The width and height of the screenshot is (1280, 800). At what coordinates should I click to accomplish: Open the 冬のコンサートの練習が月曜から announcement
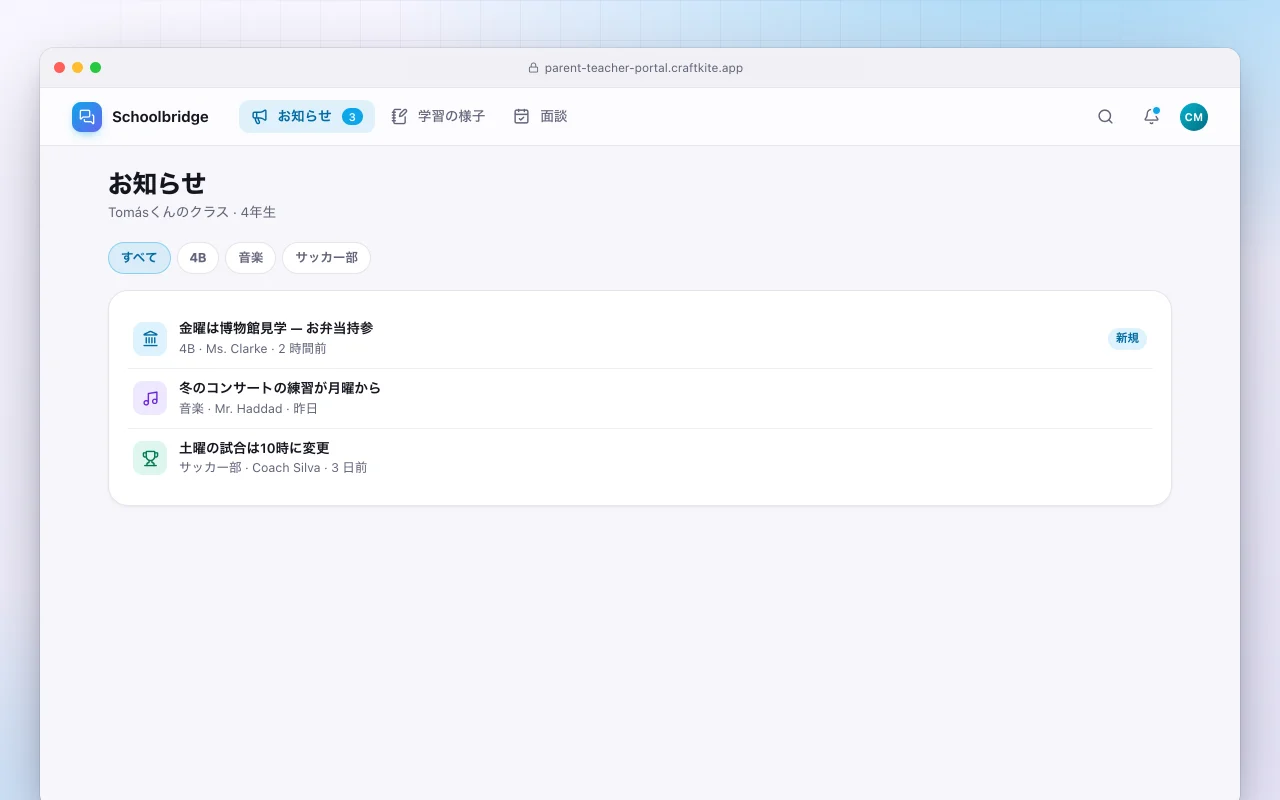coord(640,398)
